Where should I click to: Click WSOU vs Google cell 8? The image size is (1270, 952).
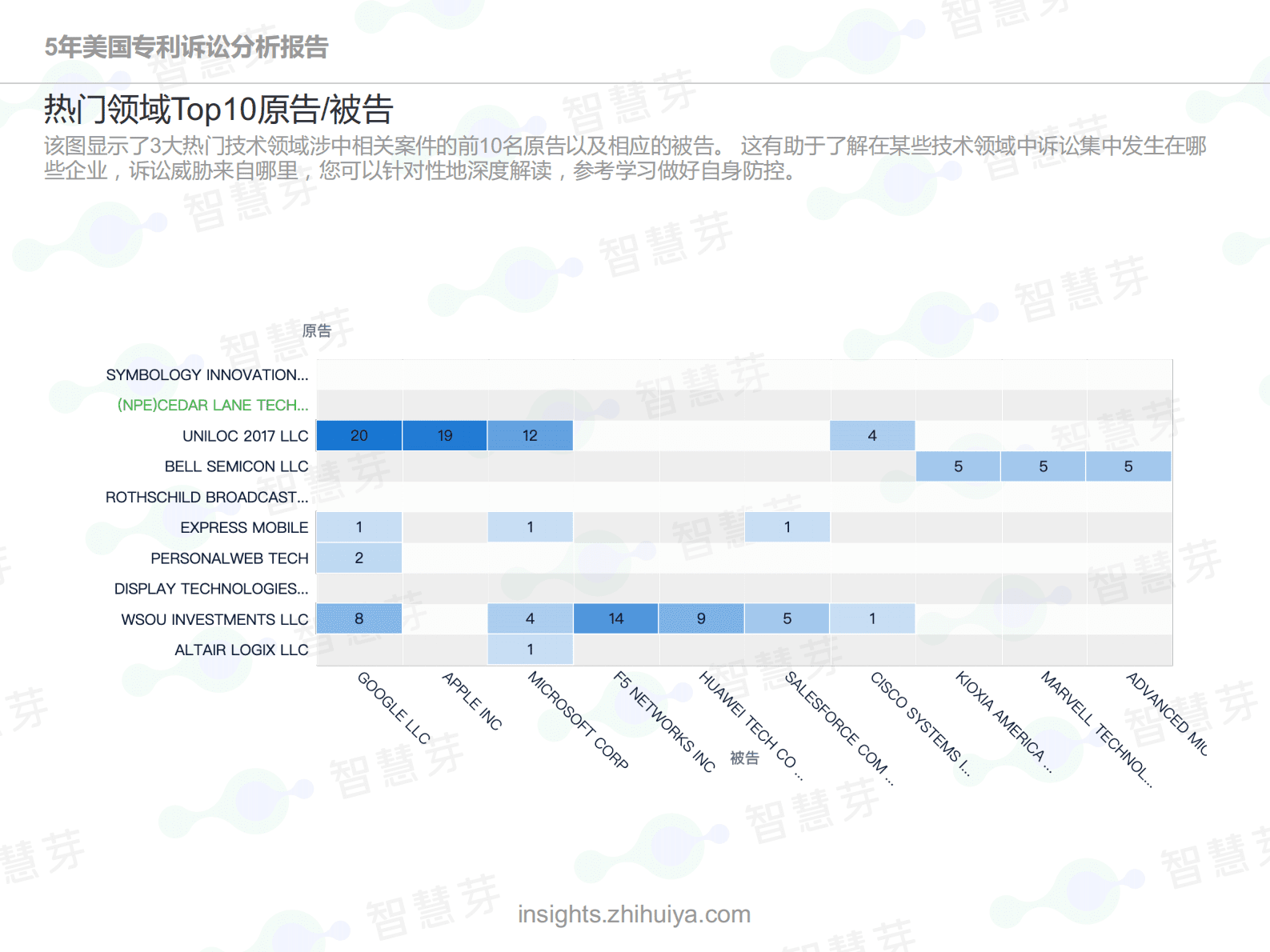359,619
